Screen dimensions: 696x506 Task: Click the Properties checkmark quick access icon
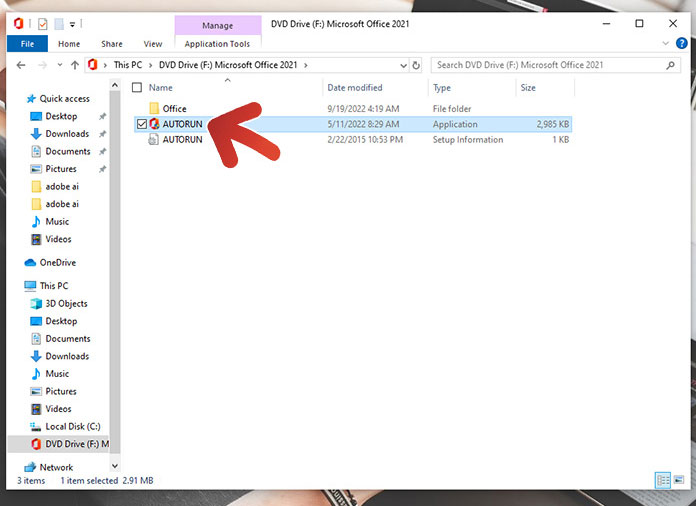(43, 24)
